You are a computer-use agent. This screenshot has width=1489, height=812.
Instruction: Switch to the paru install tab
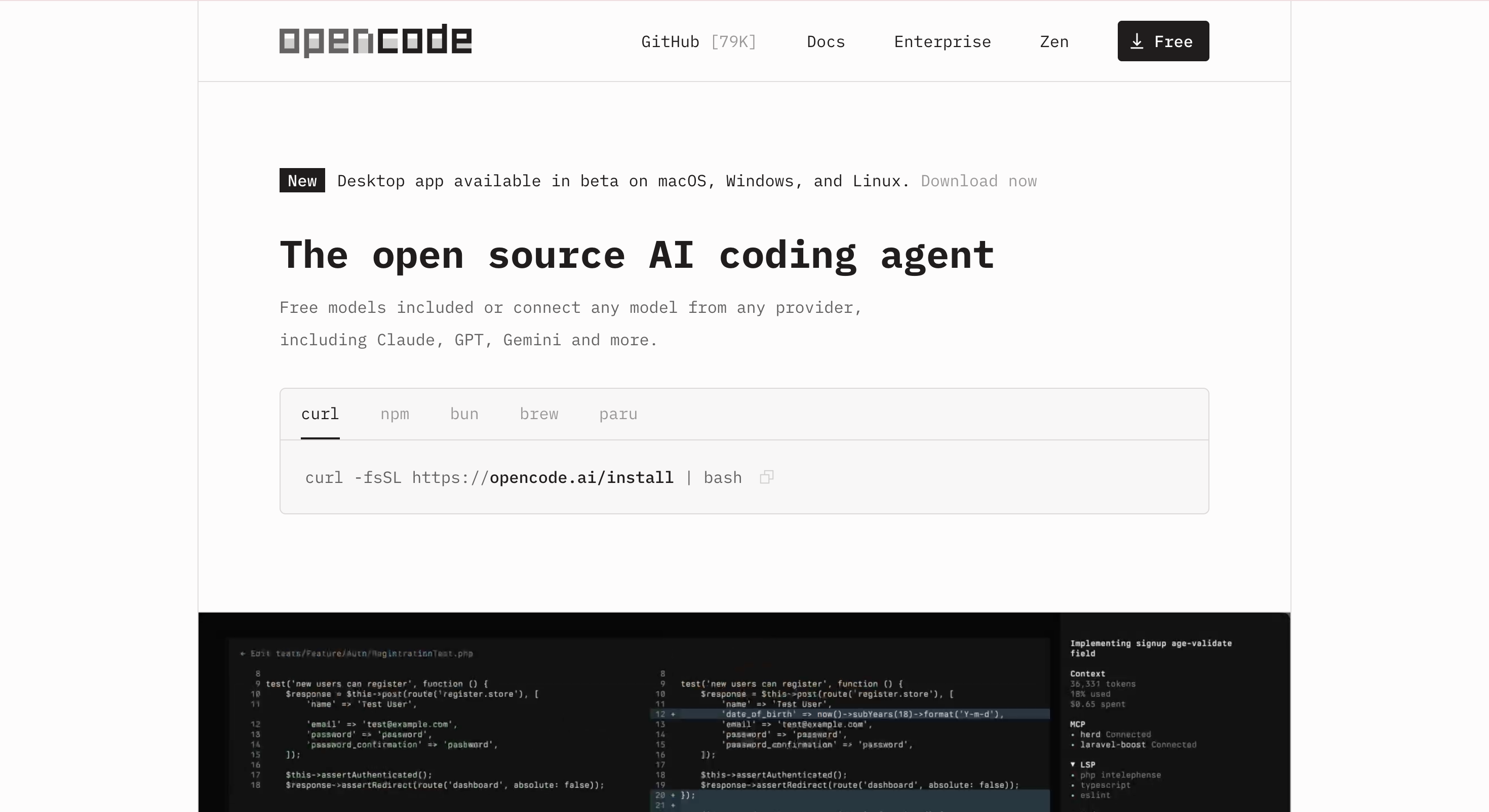[x=617, y=414]
